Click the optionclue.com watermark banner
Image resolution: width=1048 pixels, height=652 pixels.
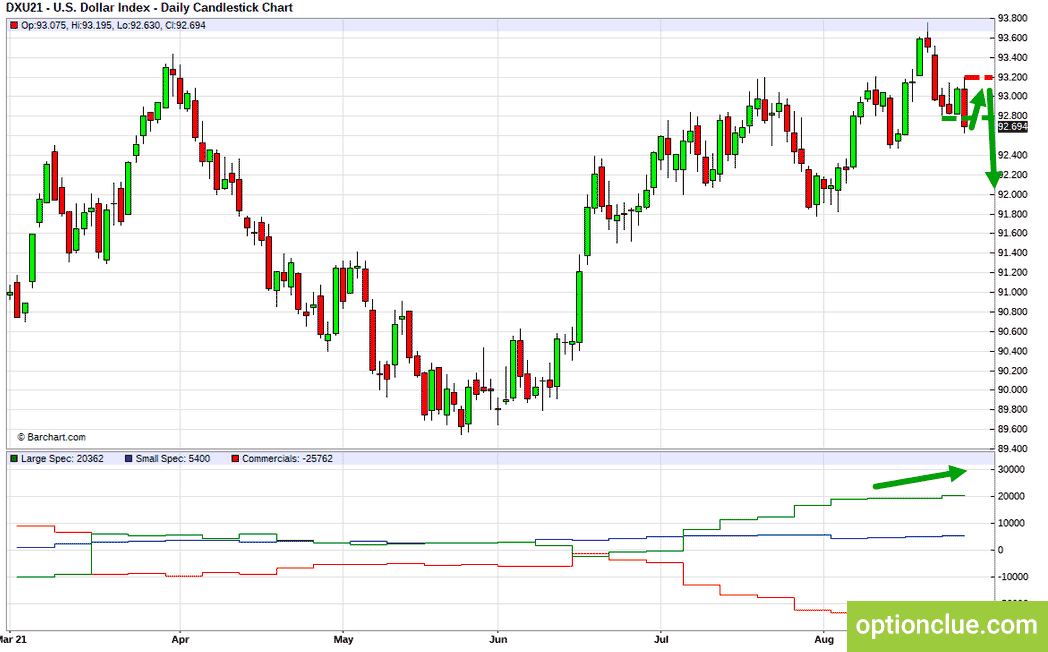pyautogui.click(x=947, y=626)
